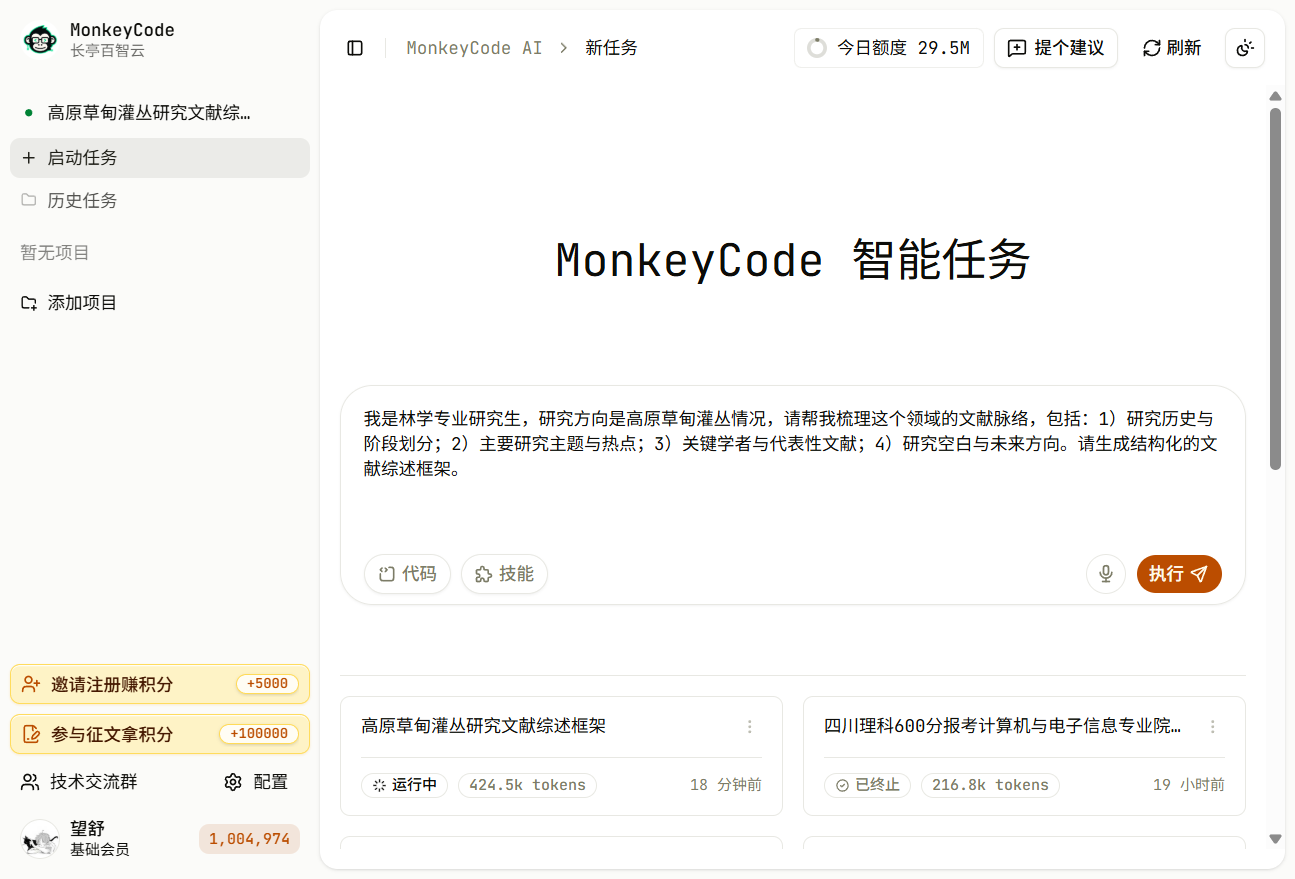This screenshot has width=1295, height=879.
Task: Click the 19 小时前 timestamp
Action: 1189,785
